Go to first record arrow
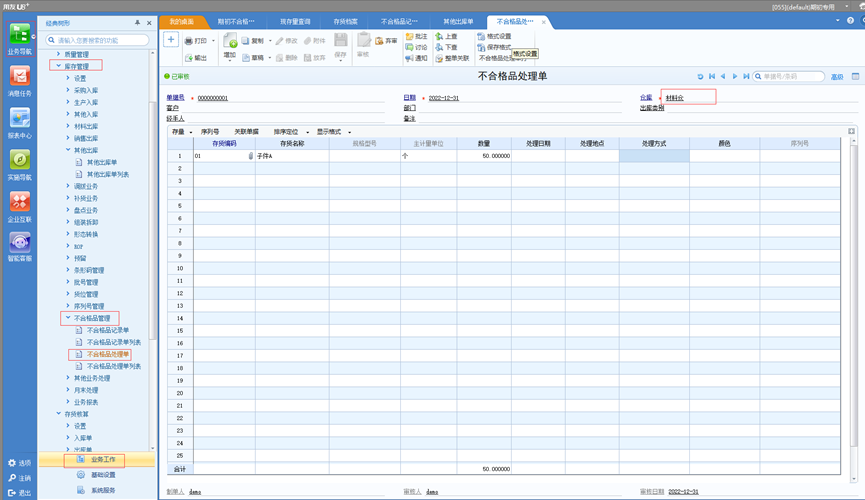This screenshot has height=500, width=865. tap(712, 77)
